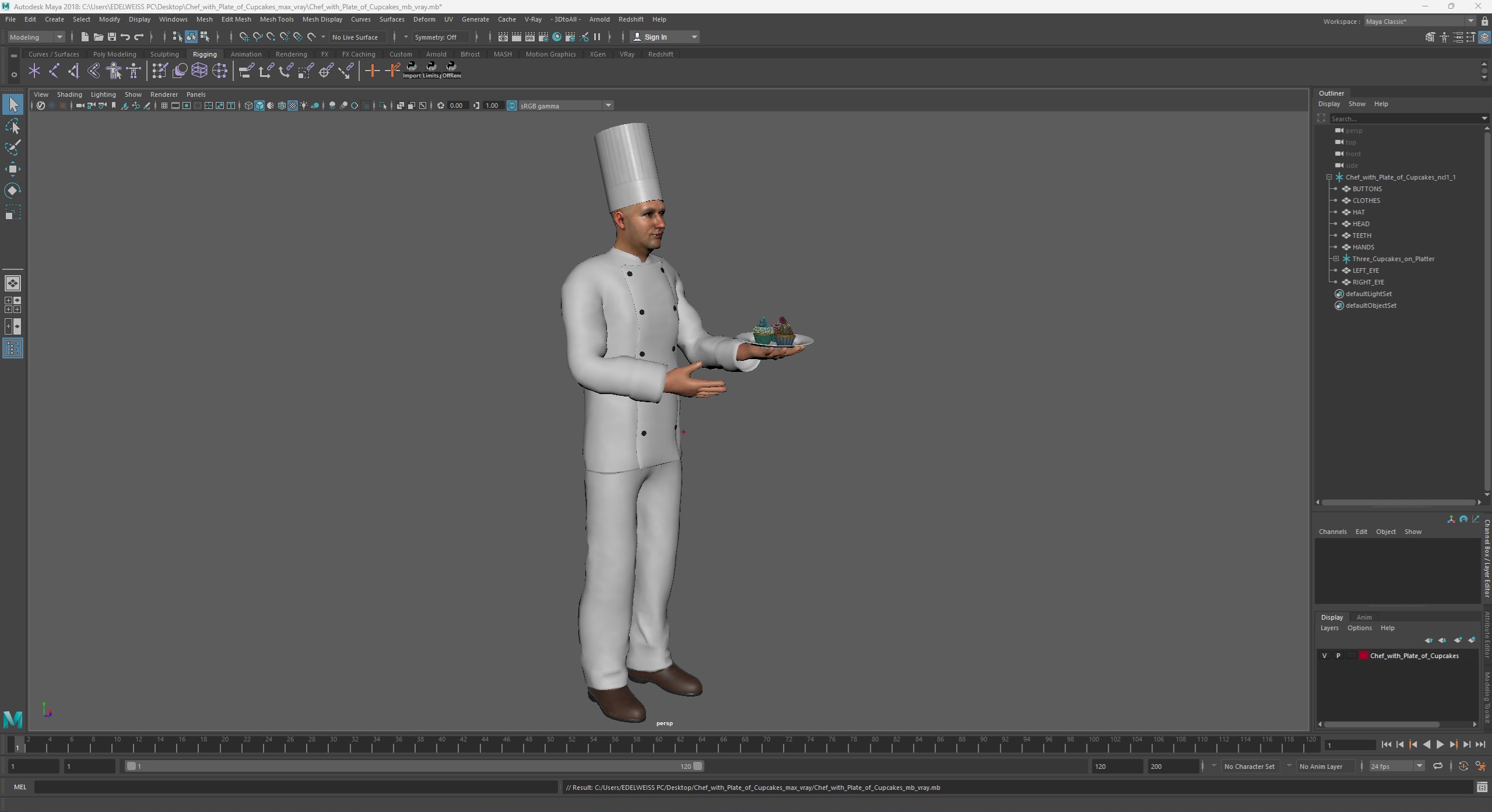Click the time range slider bar
Screen dimensions: 1492x812
(414, 766)
